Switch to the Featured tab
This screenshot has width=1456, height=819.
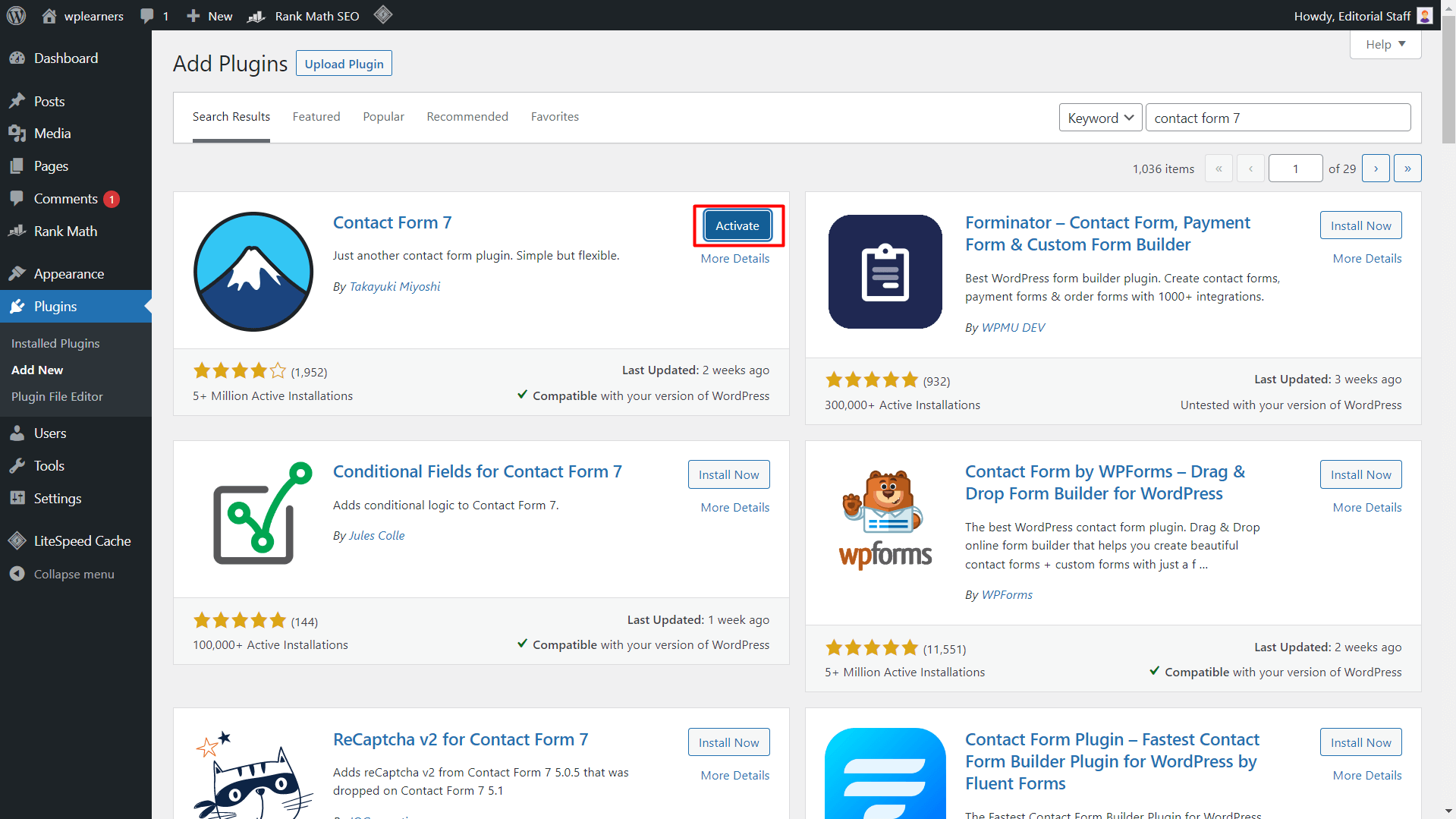316,117
